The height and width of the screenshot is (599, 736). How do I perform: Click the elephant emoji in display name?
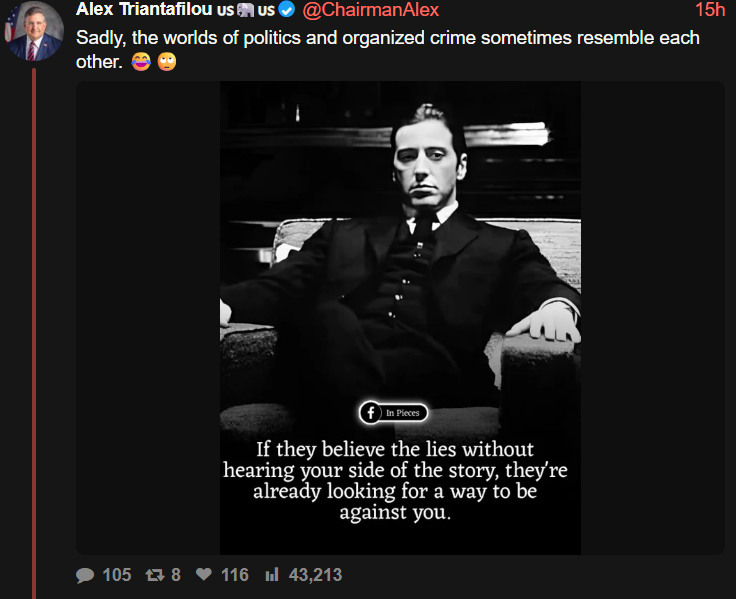pos(247,10)
